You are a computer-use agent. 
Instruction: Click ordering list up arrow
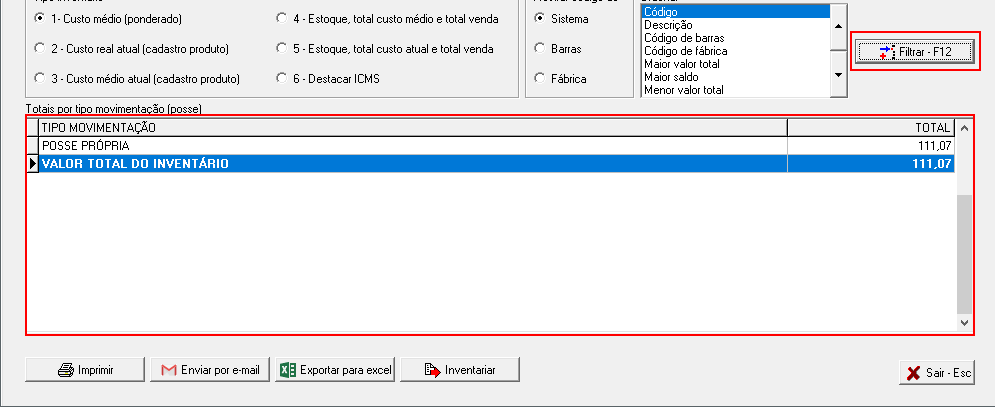[838, 27]
